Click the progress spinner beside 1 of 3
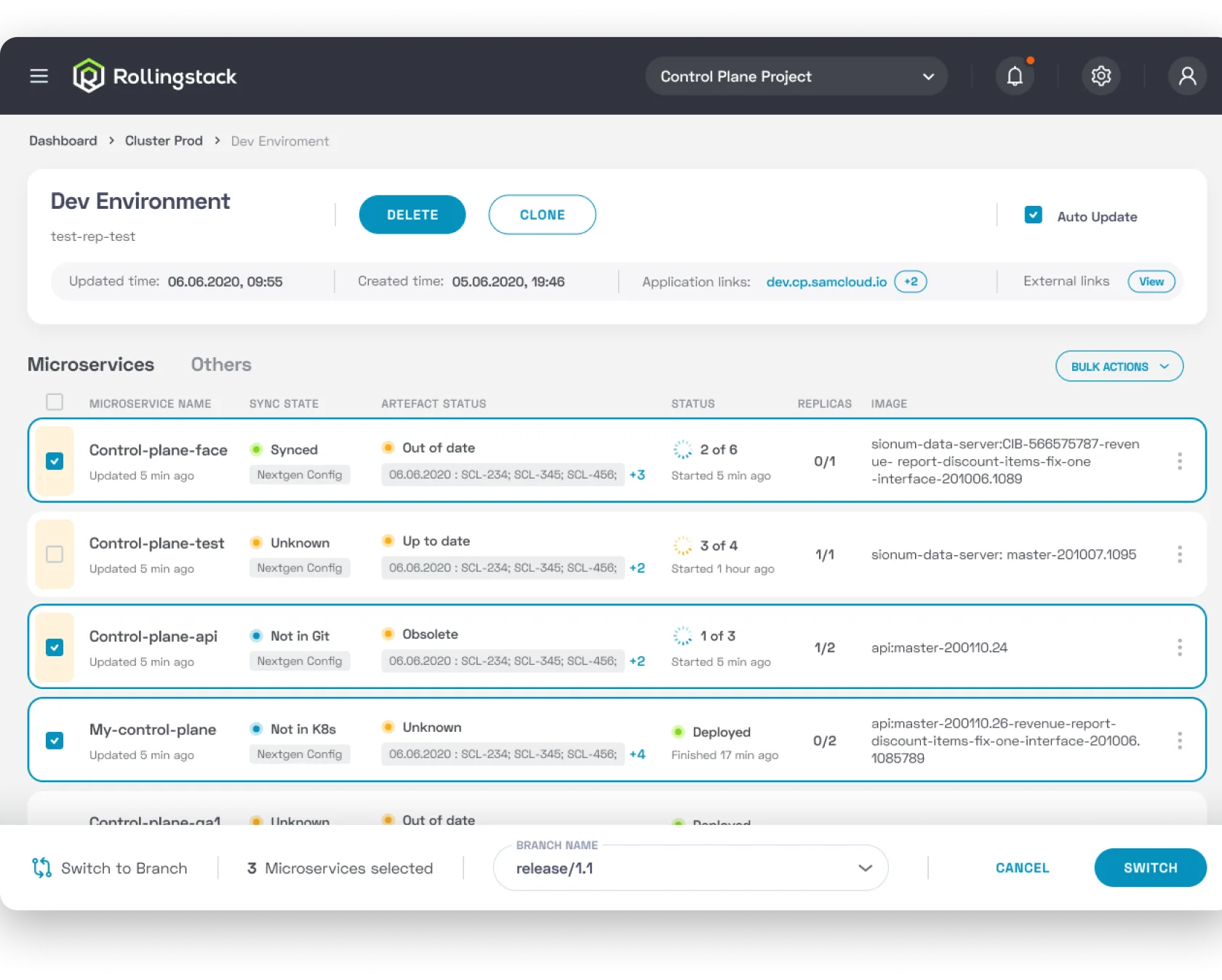 click(682, 636)
